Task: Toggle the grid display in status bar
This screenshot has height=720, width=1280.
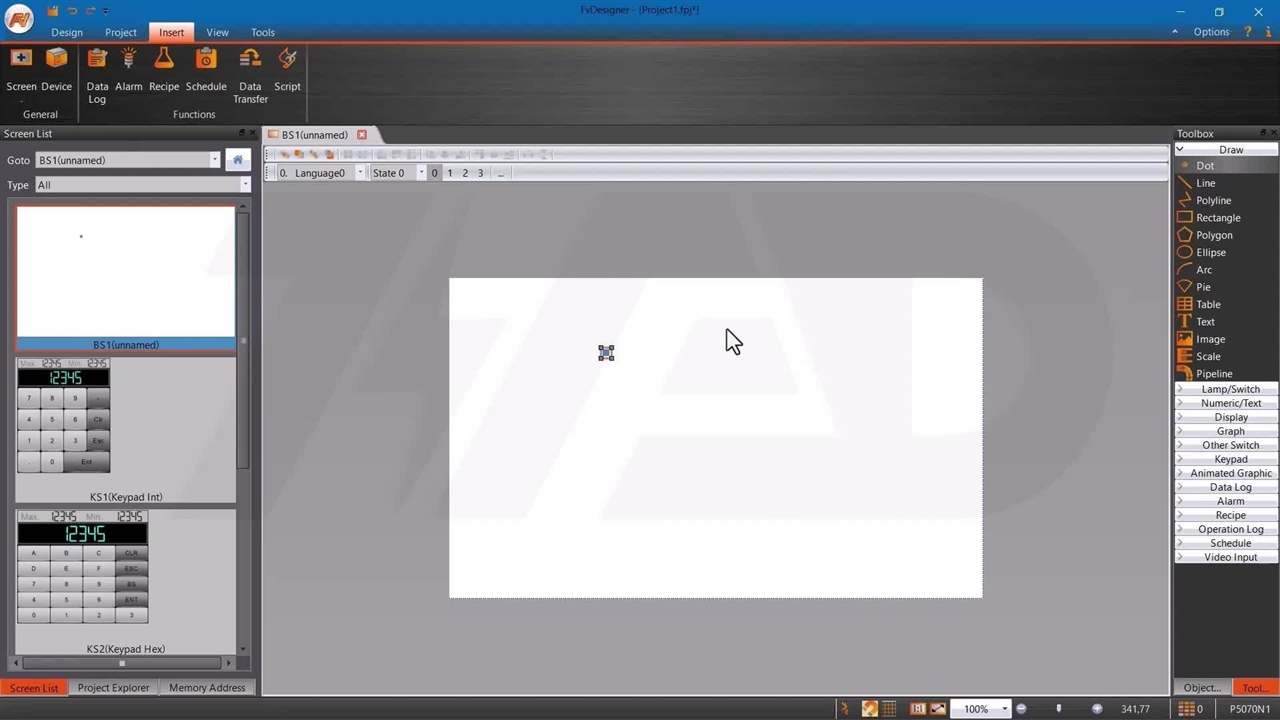Action: [x=889, y=709]
